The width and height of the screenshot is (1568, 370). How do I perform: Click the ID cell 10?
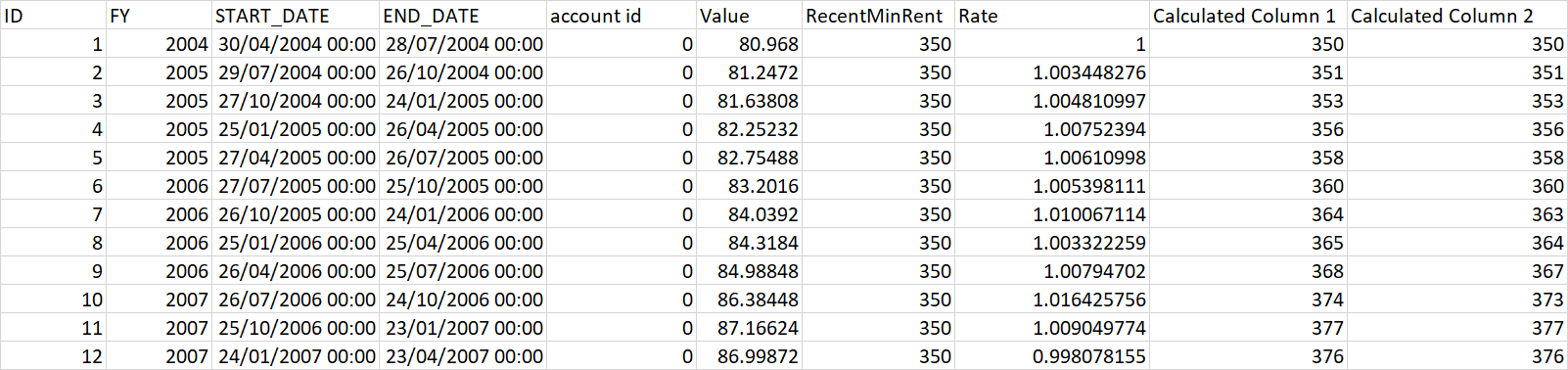53,300
